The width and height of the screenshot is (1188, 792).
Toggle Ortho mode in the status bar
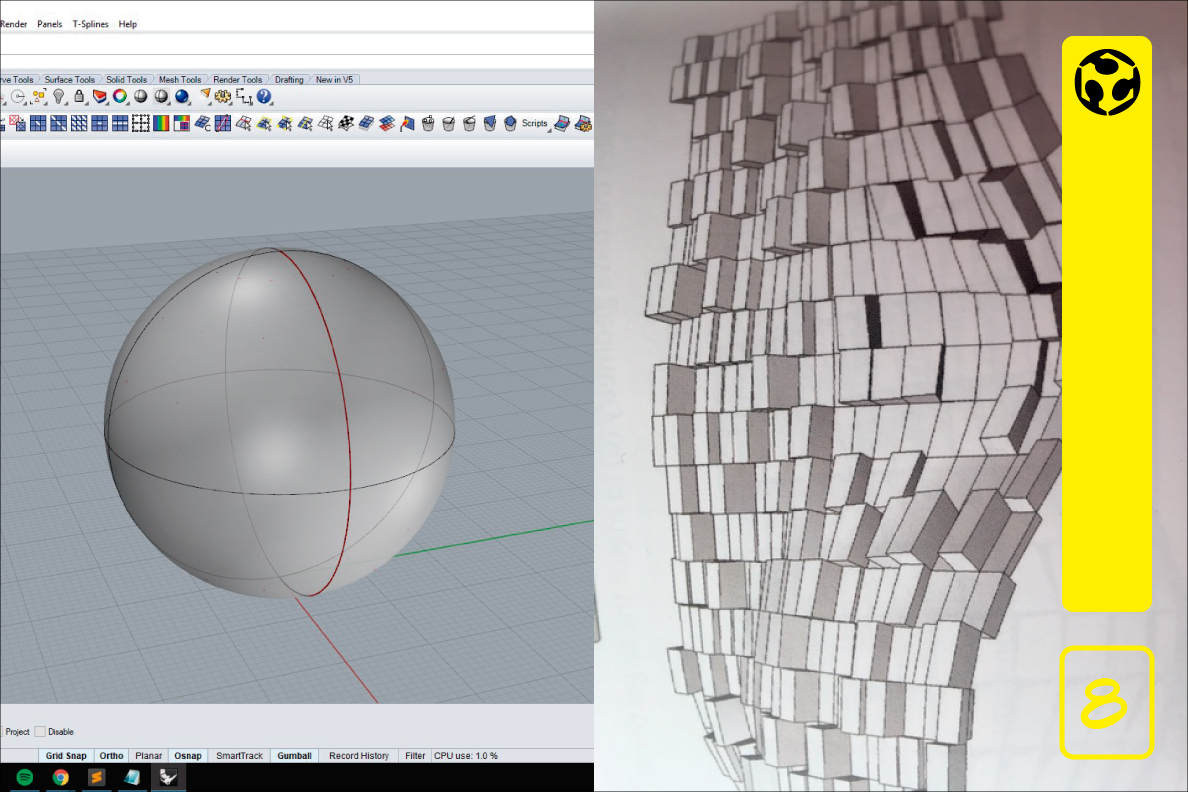pyautogui.click(x=111, y=756)
